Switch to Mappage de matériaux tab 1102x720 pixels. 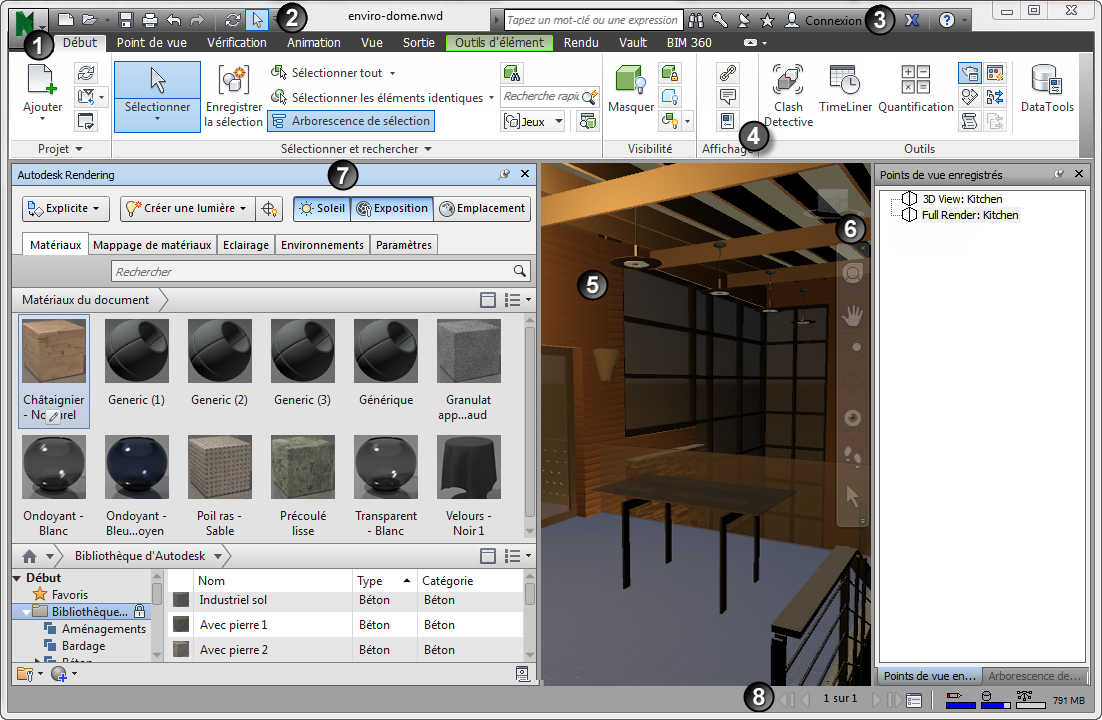point(152,245)
